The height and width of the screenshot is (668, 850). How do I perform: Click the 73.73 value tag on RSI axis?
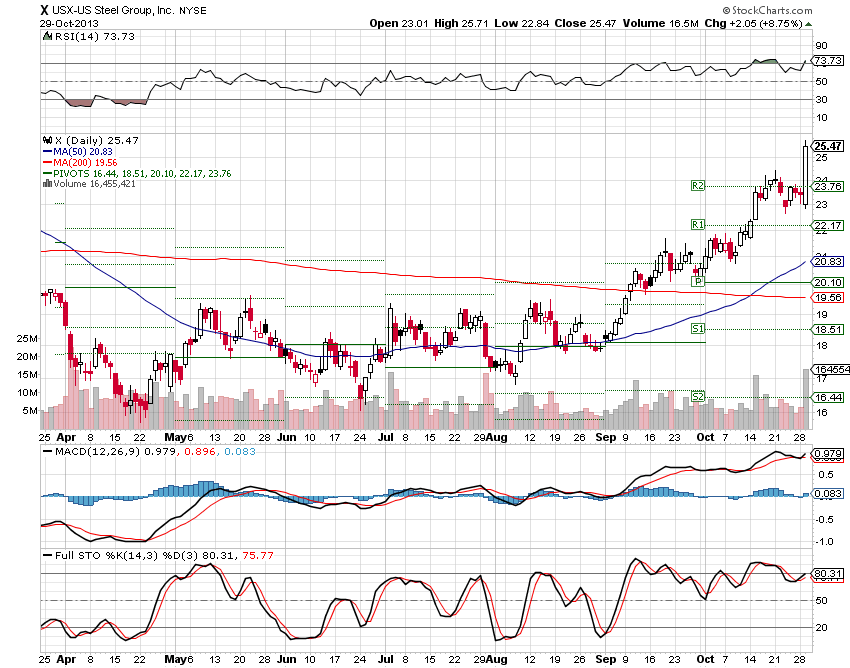828,61
